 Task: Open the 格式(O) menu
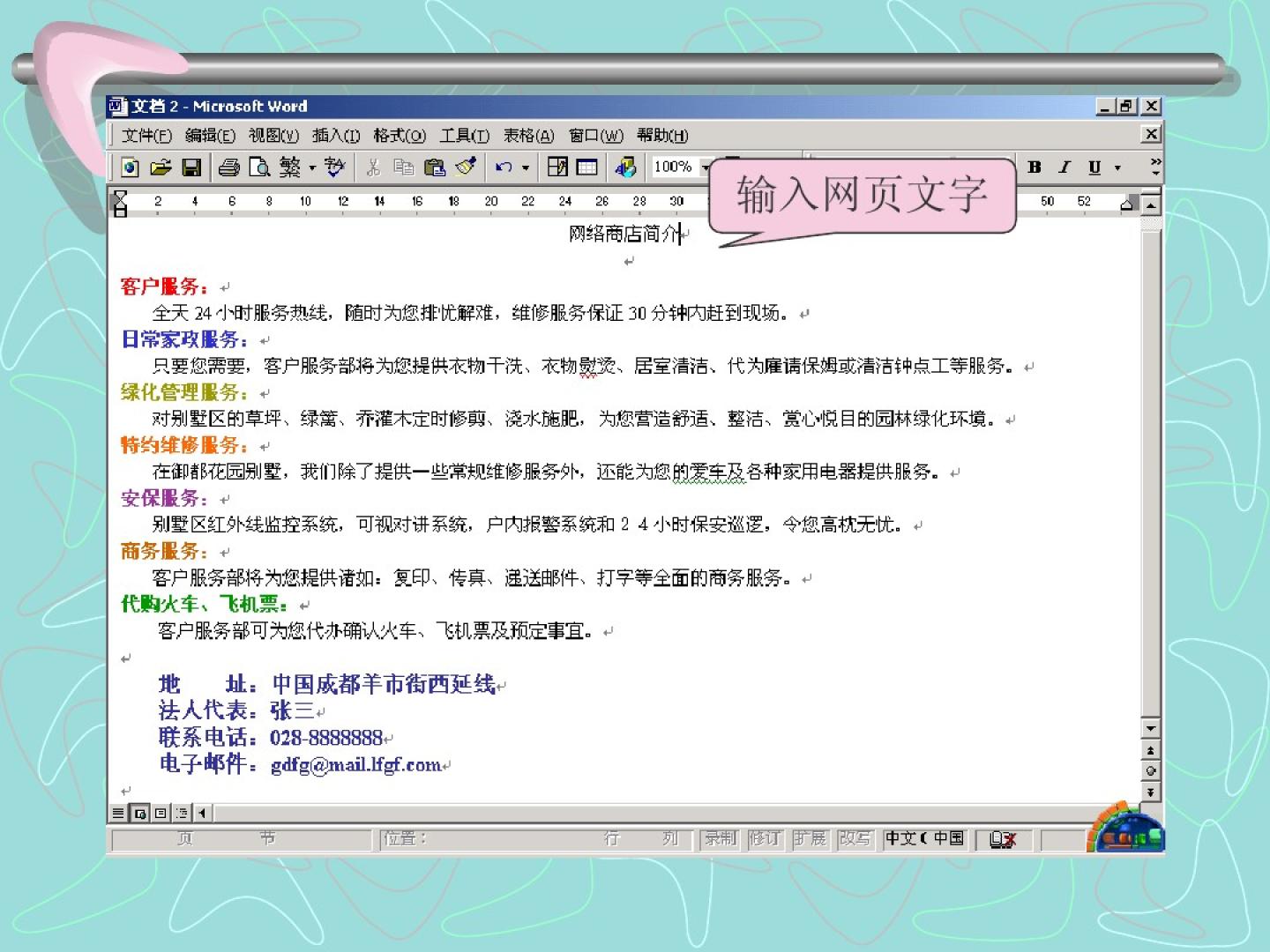pos(399,136)
